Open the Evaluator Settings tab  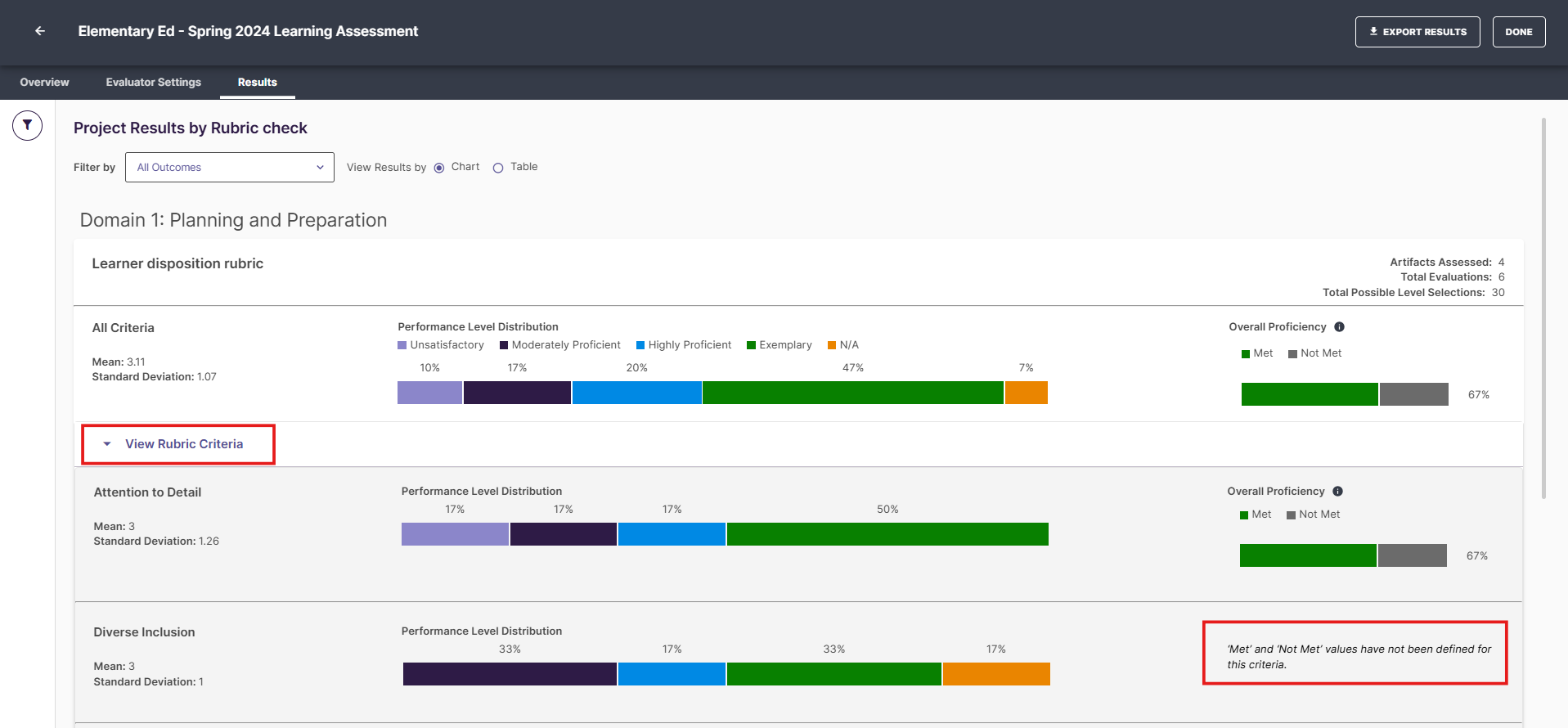[x=153, y=82]
